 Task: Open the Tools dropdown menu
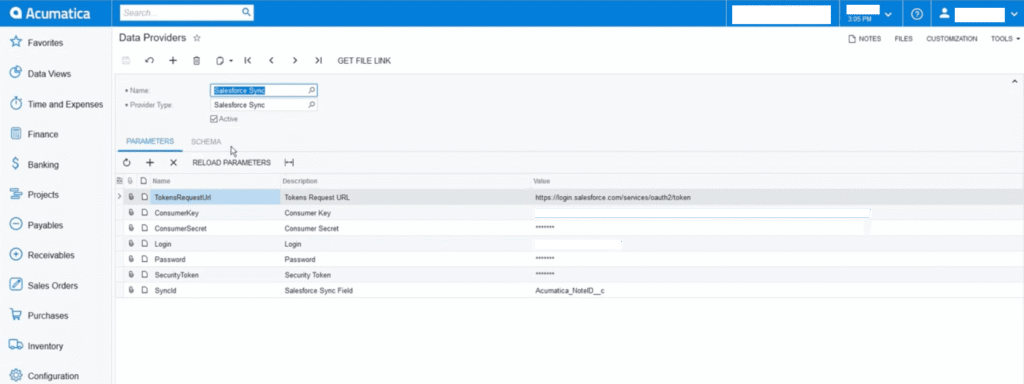click(x=1005, y=39)
